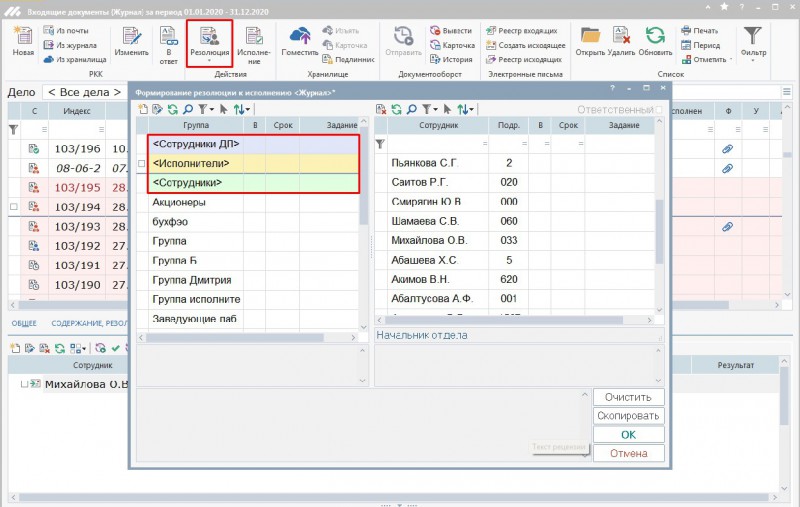Create a new document with the Новая button

(x=23, y=41)
